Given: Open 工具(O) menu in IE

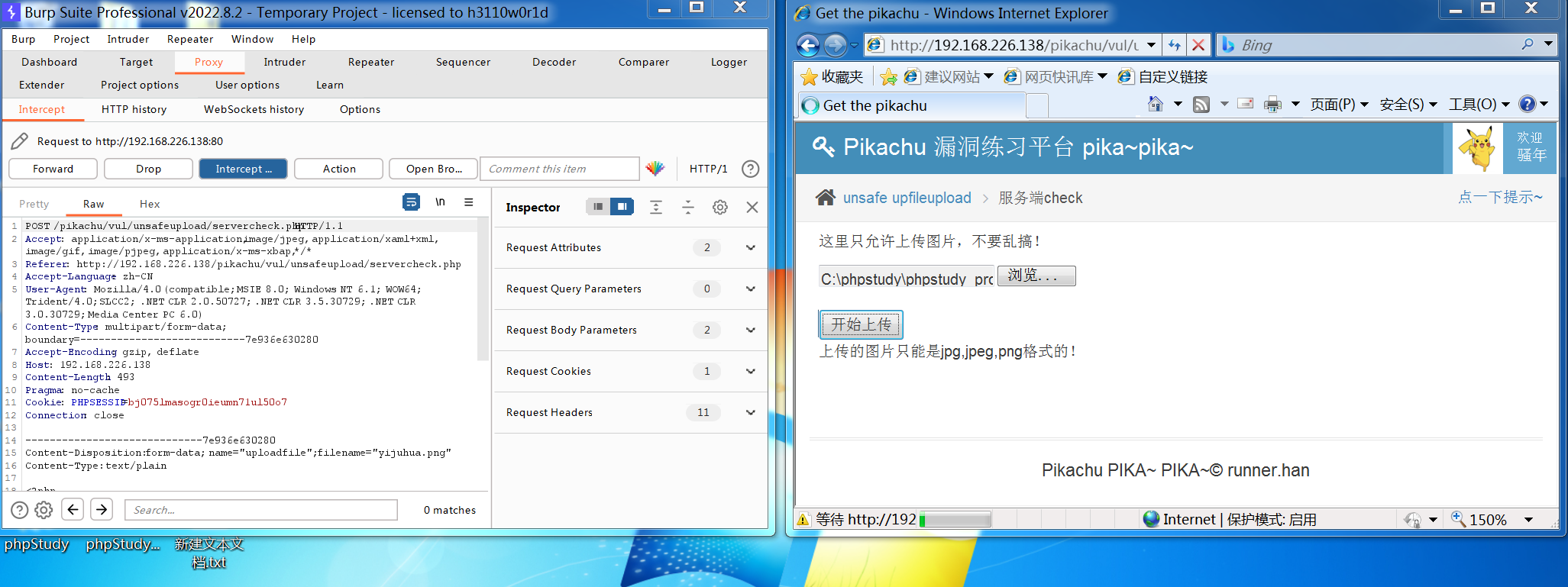Looking at the screenshot, I should click(x=1479, y=104).
